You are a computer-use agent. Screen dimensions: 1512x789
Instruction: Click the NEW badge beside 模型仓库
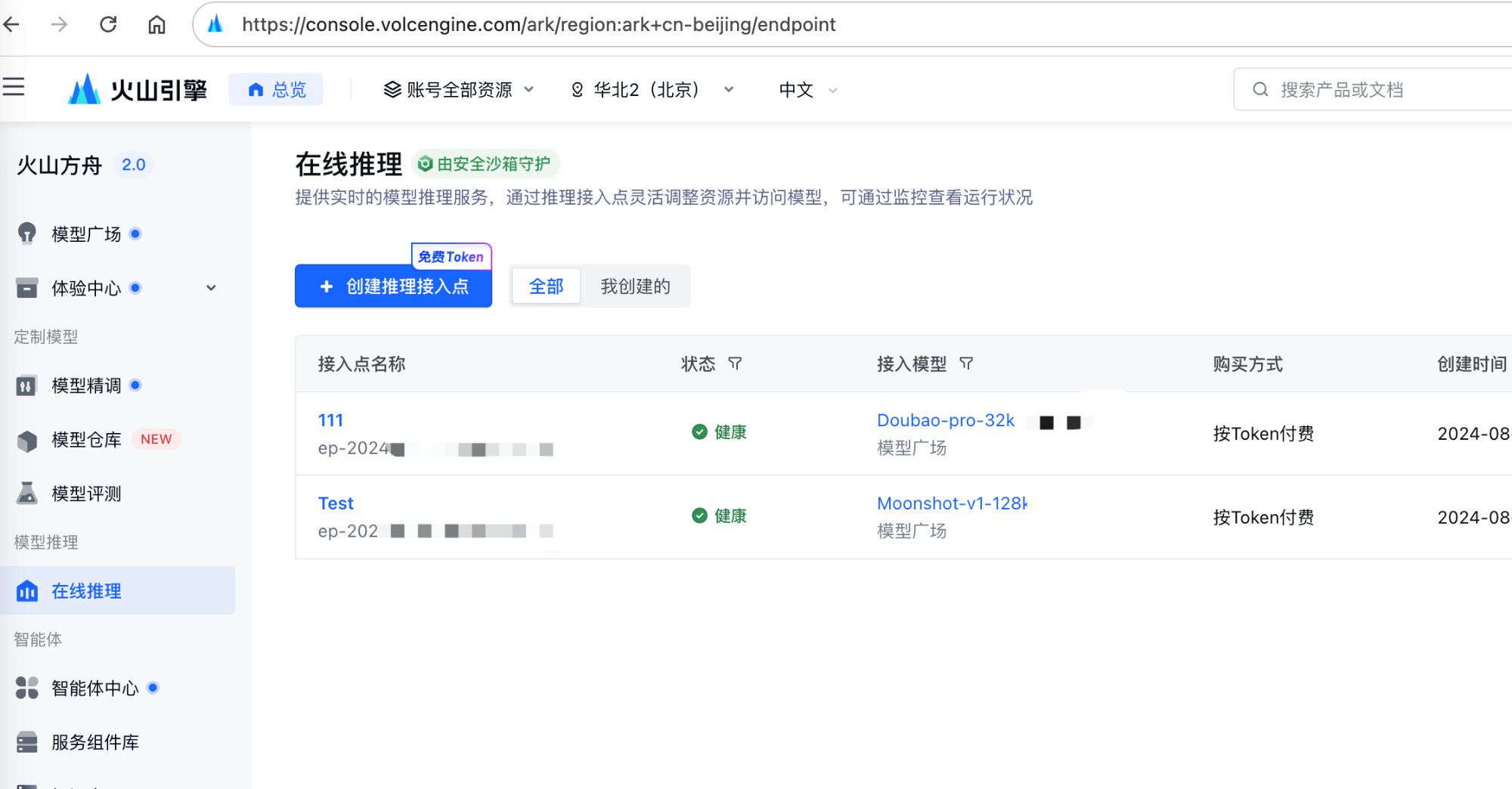pos(156,439)
